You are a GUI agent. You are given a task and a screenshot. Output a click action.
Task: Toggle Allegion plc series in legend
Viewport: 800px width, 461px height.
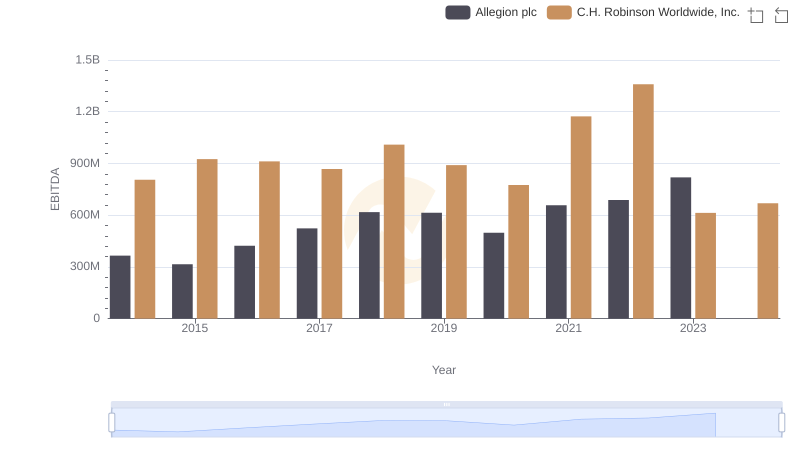(491, 12)
